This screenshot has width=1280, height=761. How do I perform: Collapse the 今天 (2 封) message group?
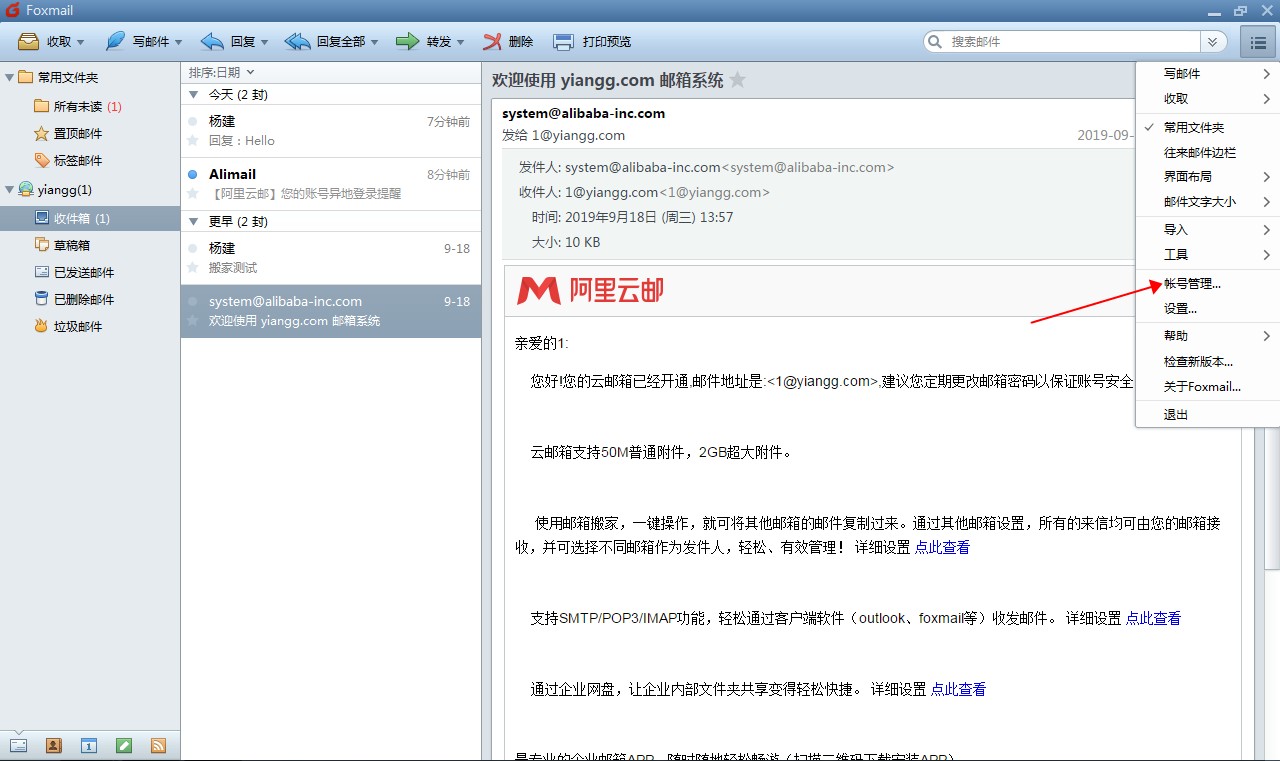coord(193,94)
